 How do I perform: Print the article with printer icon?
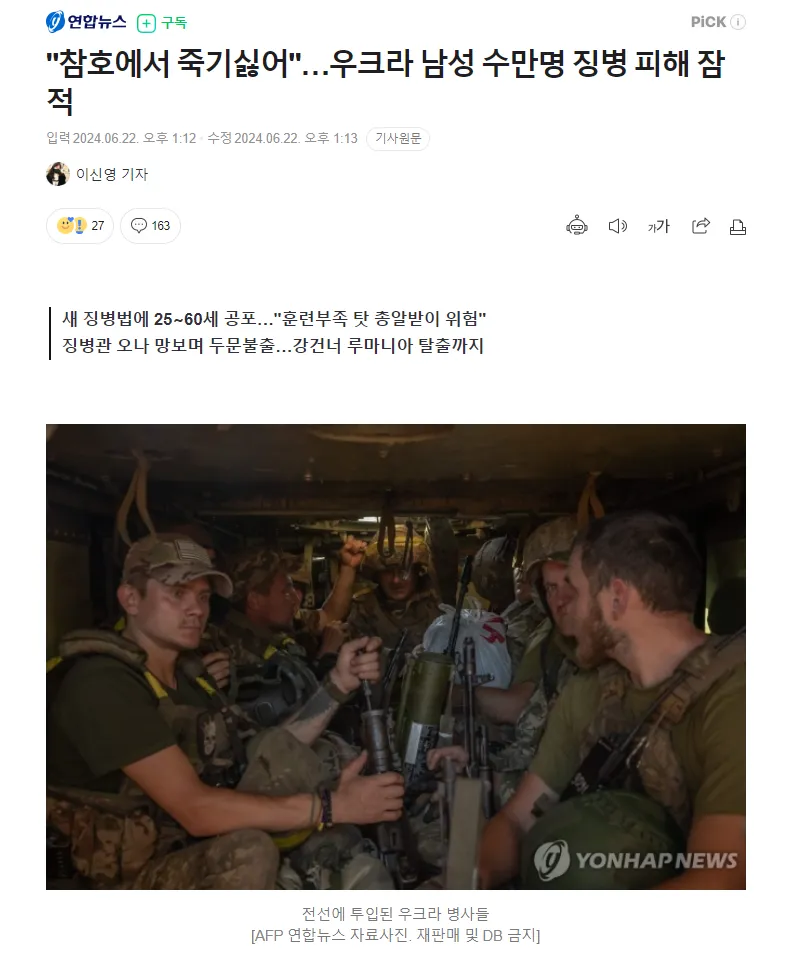click(737, 227)
